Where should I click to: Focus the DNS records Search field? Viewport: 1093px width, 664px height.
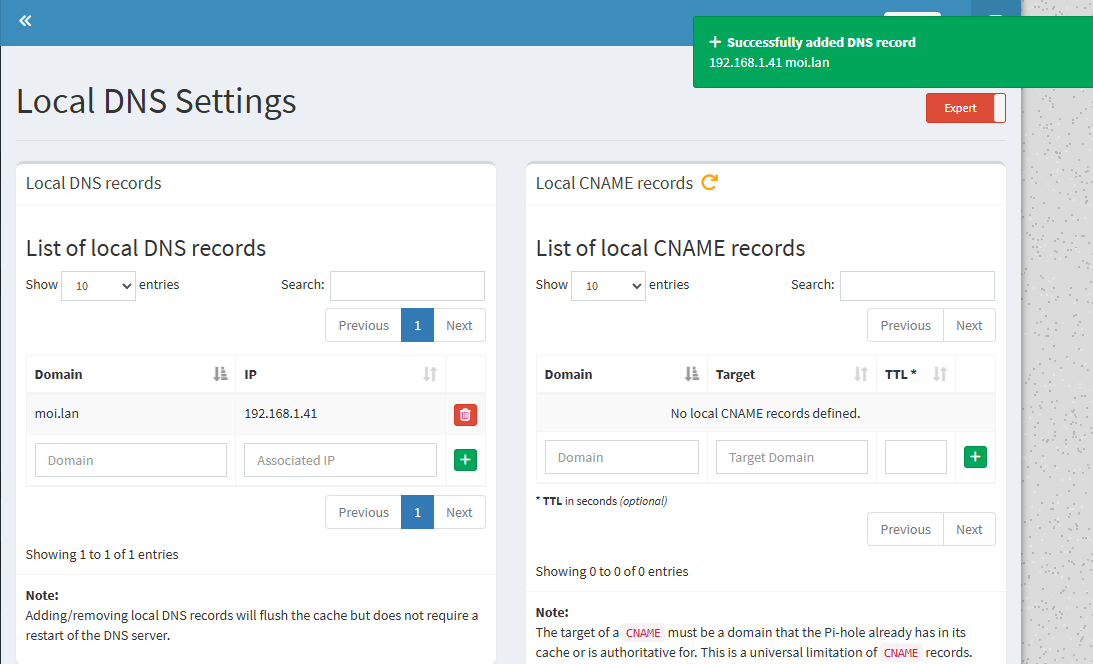(407, 286)
